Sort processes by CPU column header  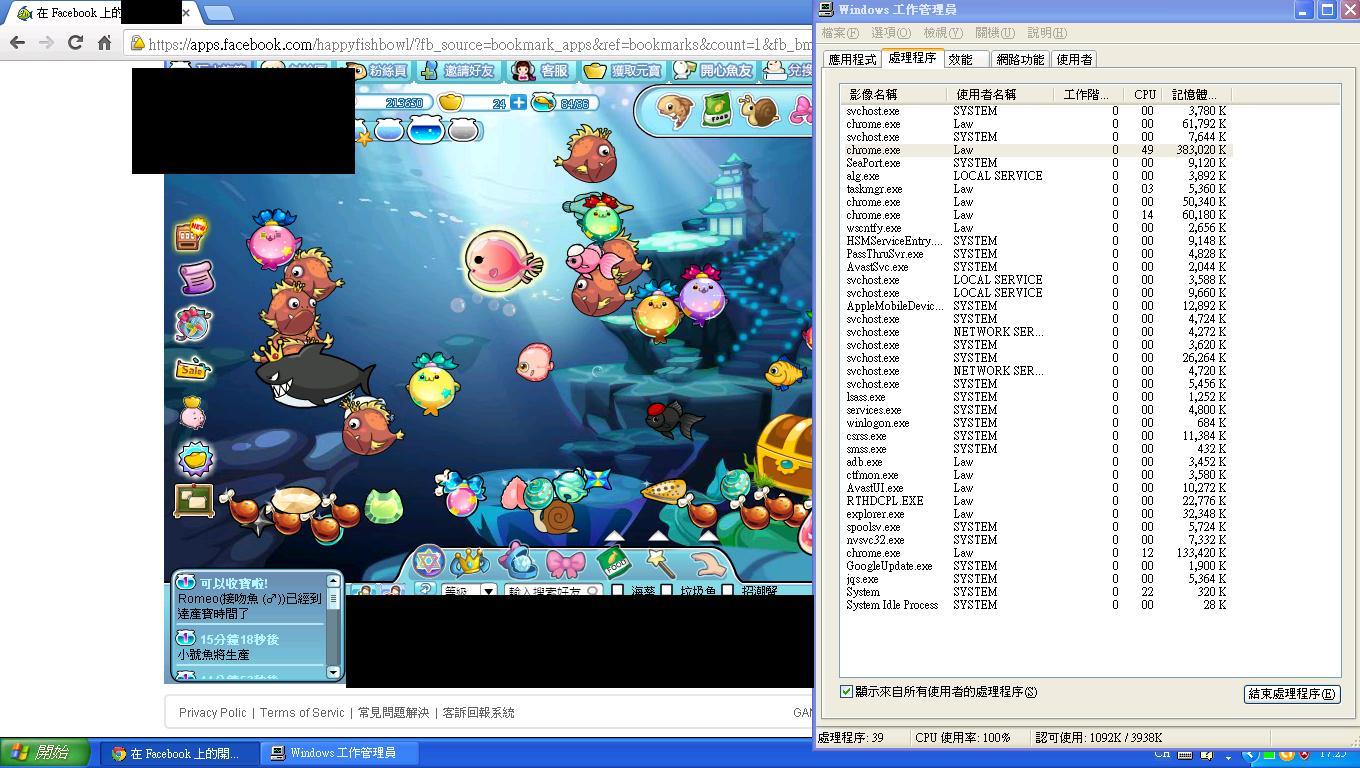click(1145, 94)
